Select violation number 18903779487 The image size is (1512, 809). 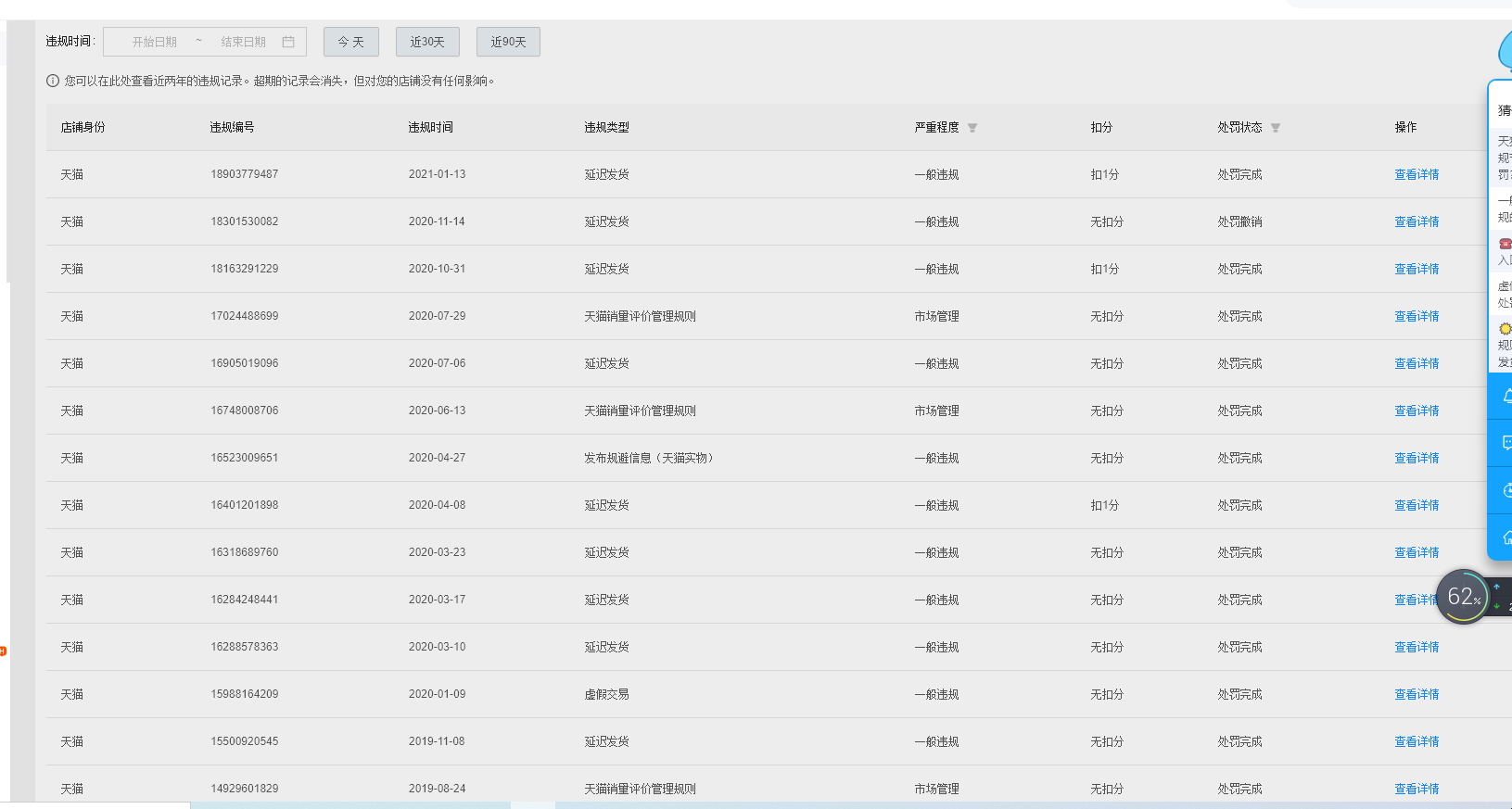(244, 174)
